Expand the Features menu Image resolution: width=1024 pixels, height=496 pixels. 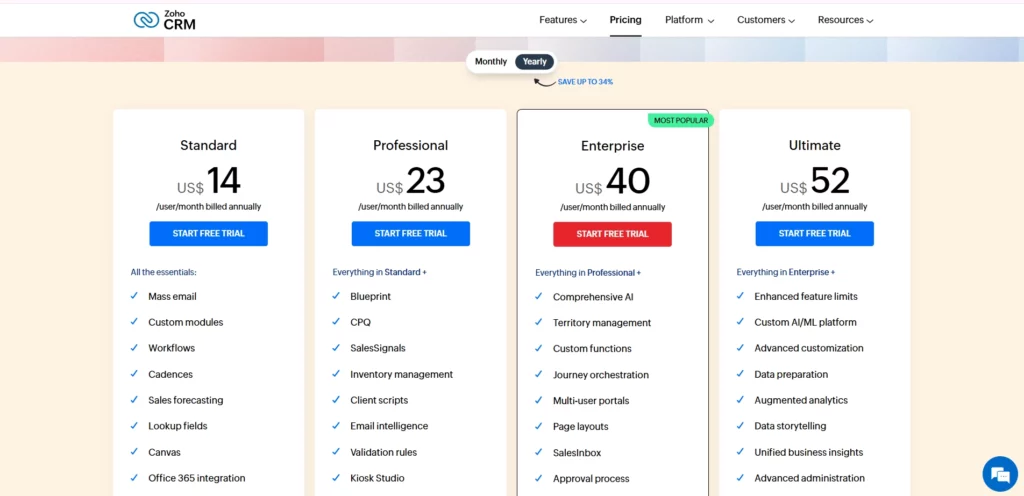562,20
